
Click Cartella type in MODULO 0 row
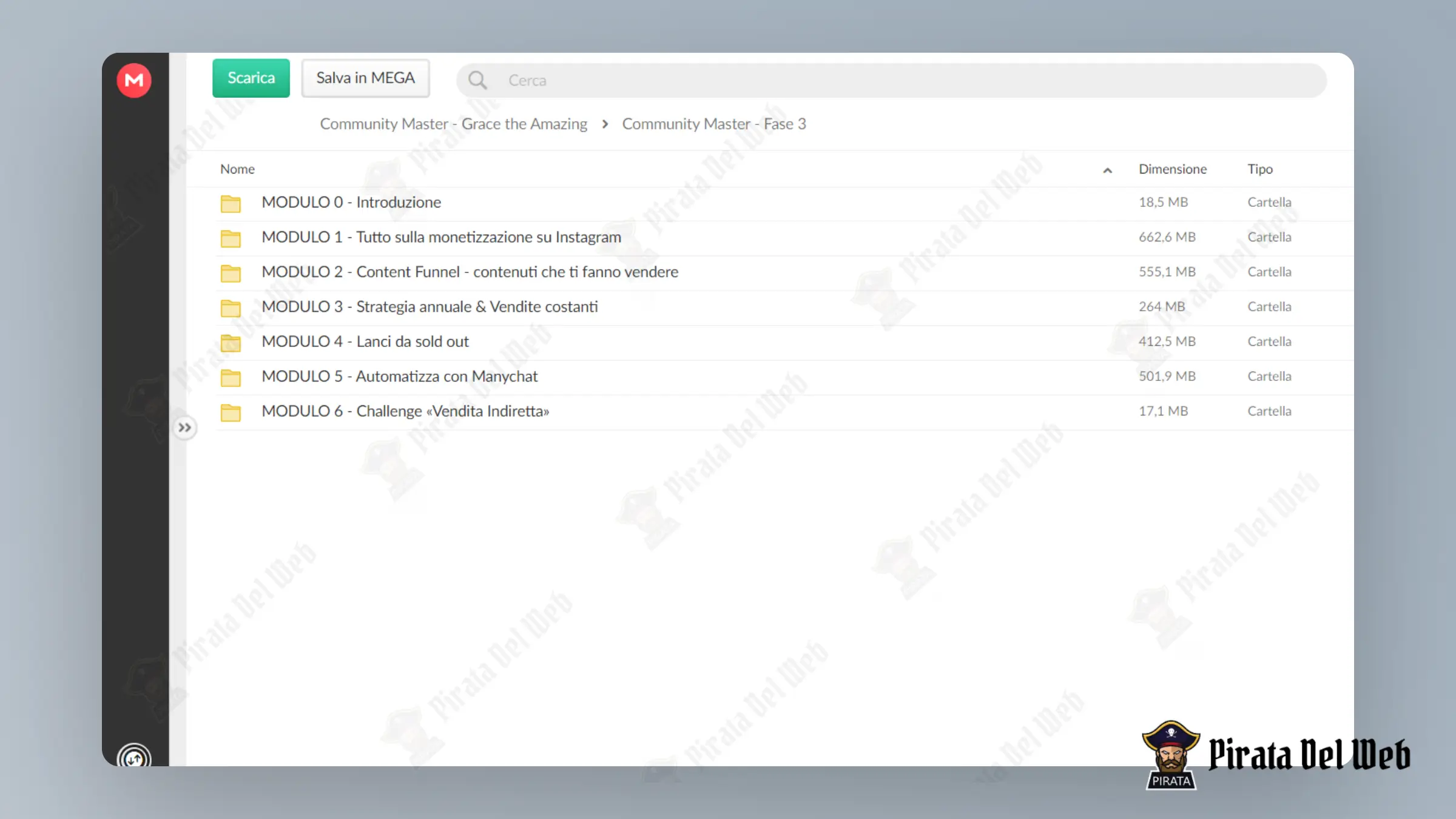(x=1269, y=202)
